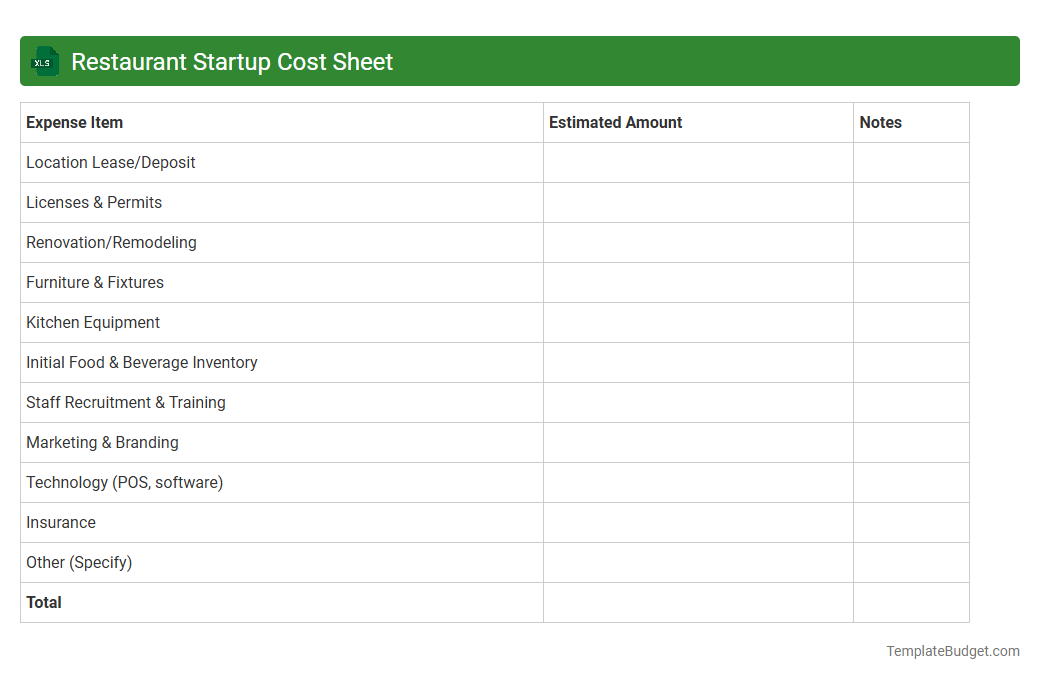The height and width of the screenshot is (680, 1040).
Task: Click the Renovation/Remodeling expense item
Action: pos(111,242)
